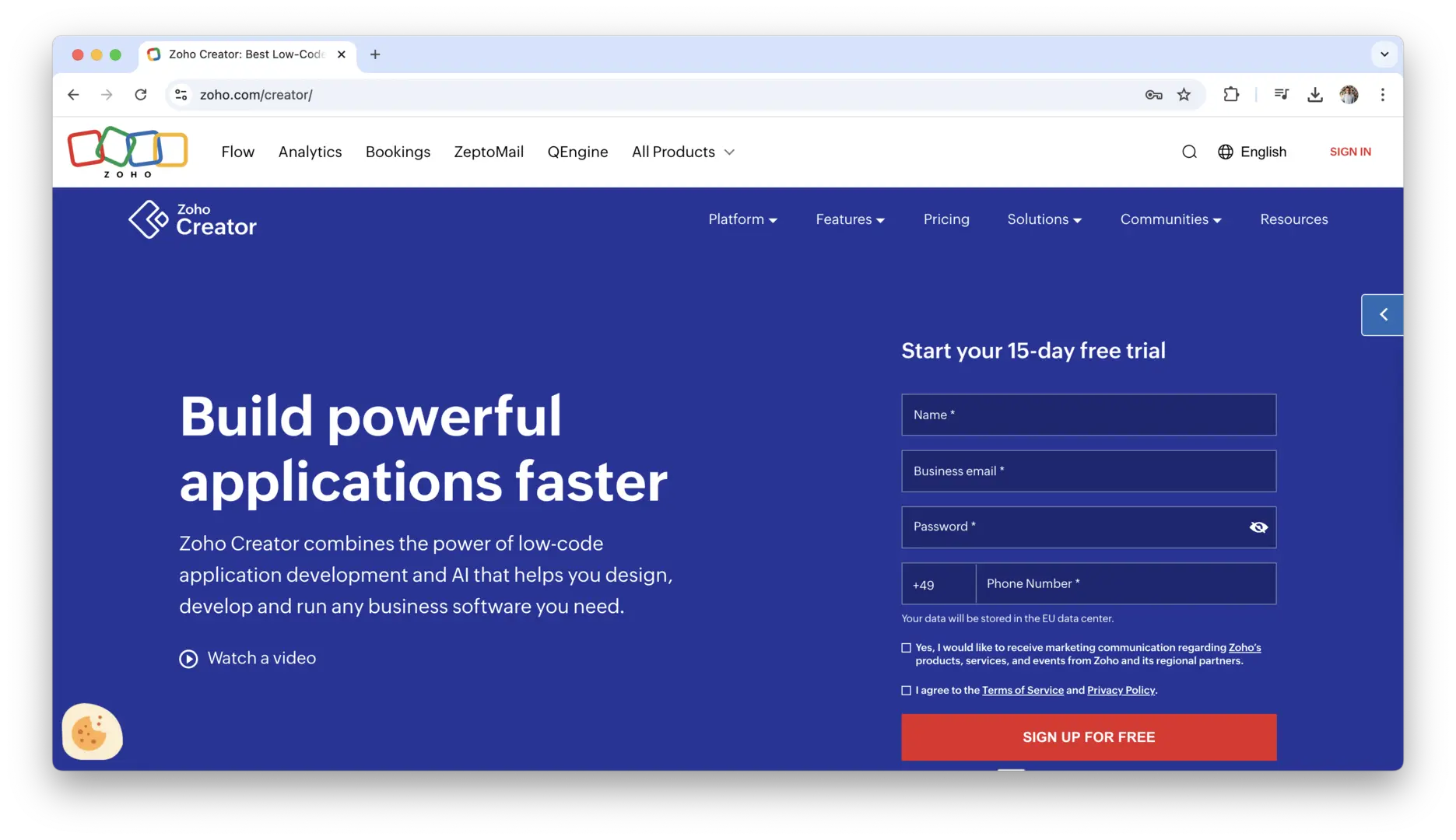1456x840 pixels.
Task: Expand the Platform menu
Action: pos(742,219)
